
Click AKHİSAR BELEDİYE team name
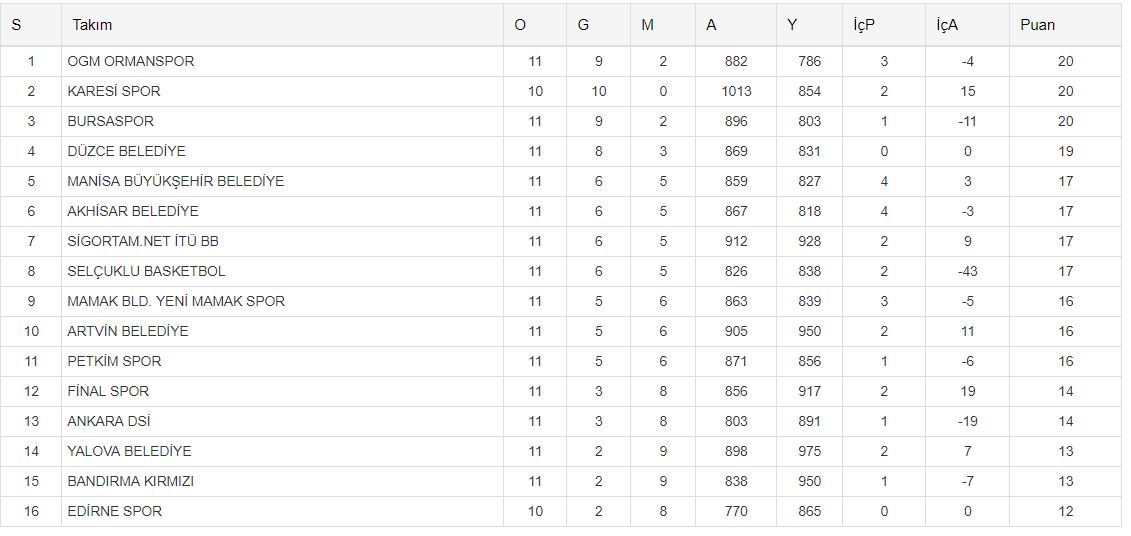(x=133, y=211)
